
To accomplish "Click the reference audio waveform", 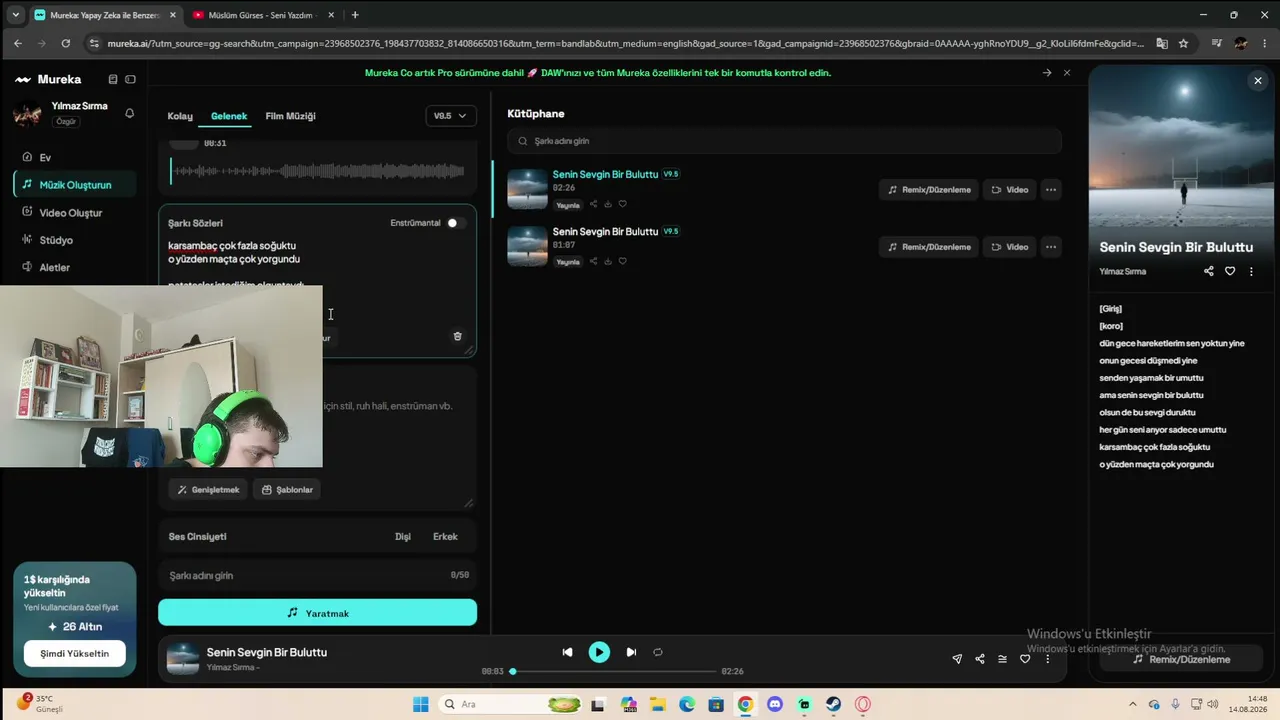I will pyautogui.click(x=318, y=171).
